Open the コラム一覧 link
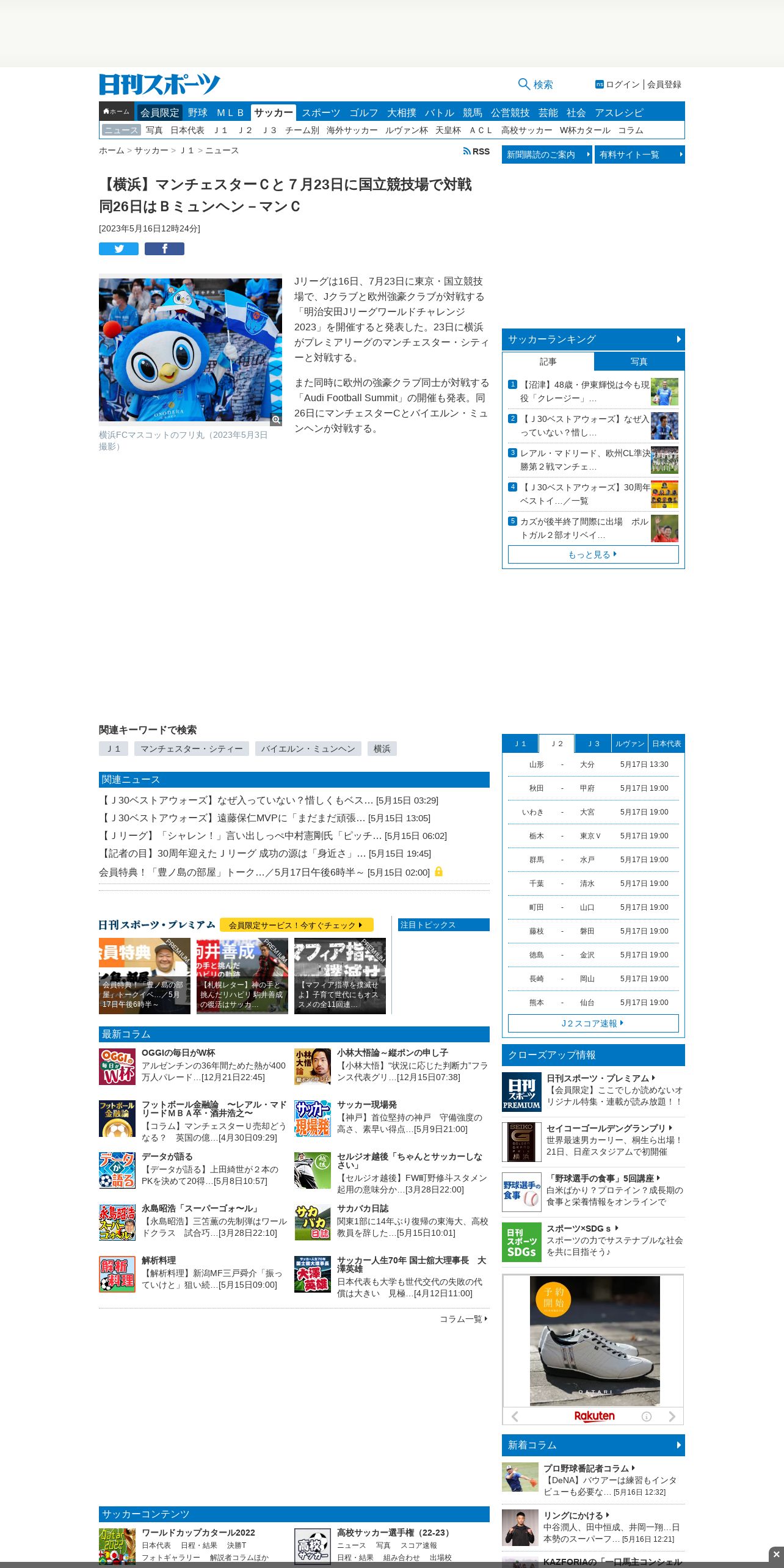784x1568 pixels. [463, 1319]
